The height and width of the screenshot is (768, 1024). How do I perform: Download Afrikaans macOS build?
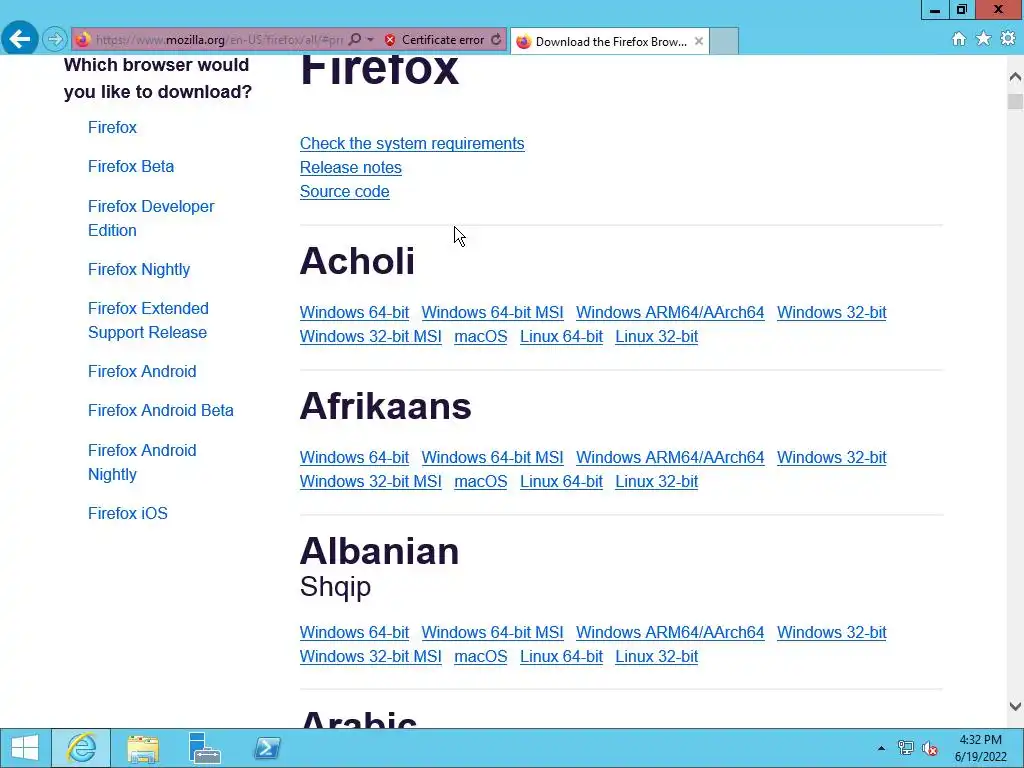coord(481,482)
